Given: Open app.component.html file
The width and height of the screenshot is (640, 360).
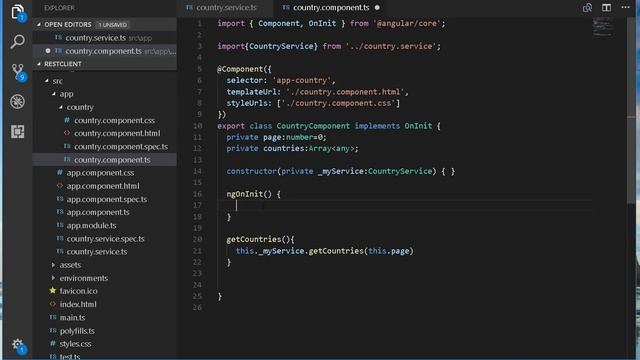Looking at the screenshot, I should point(104,186).
